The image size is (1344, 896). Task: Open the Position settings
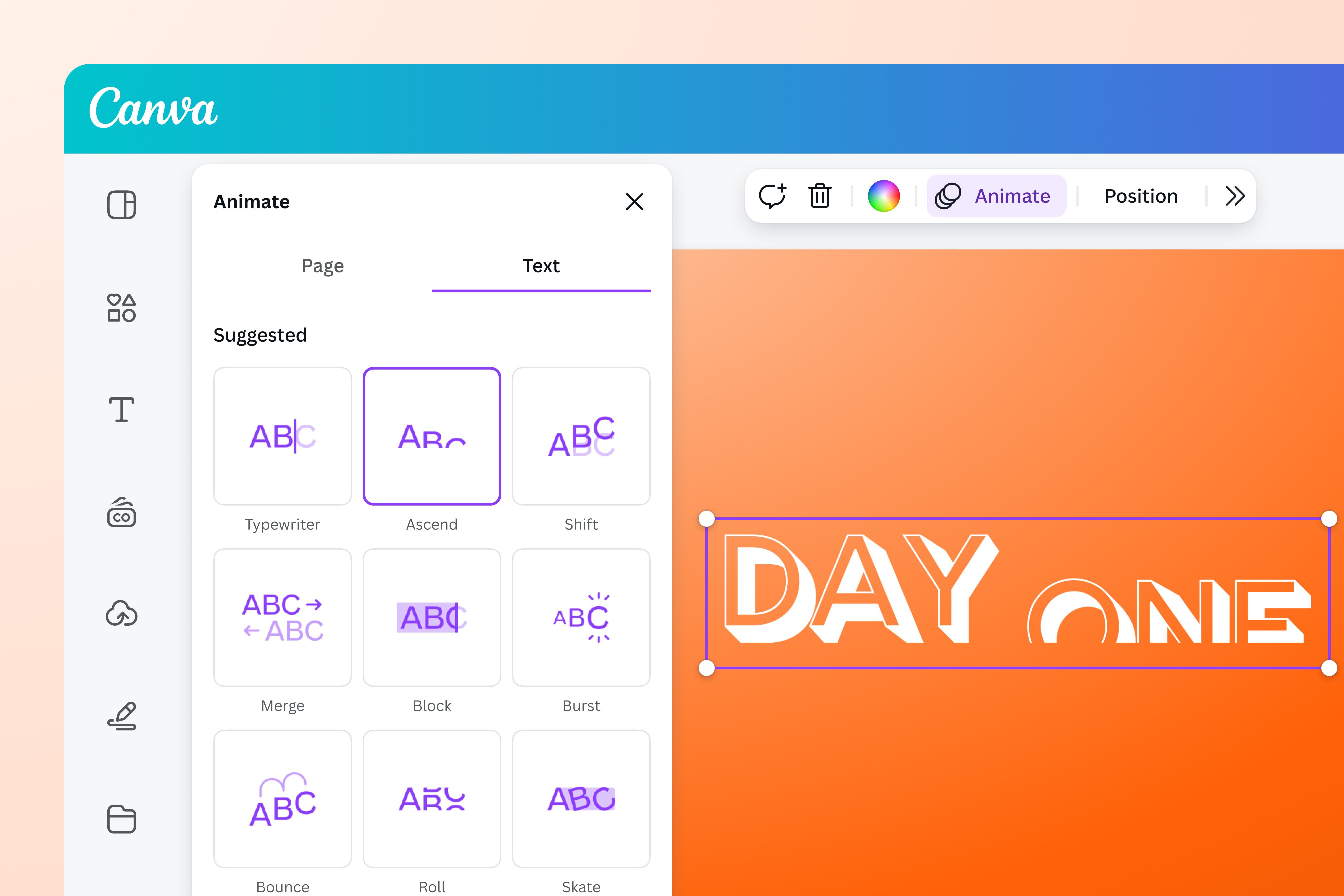[1141, 196]
